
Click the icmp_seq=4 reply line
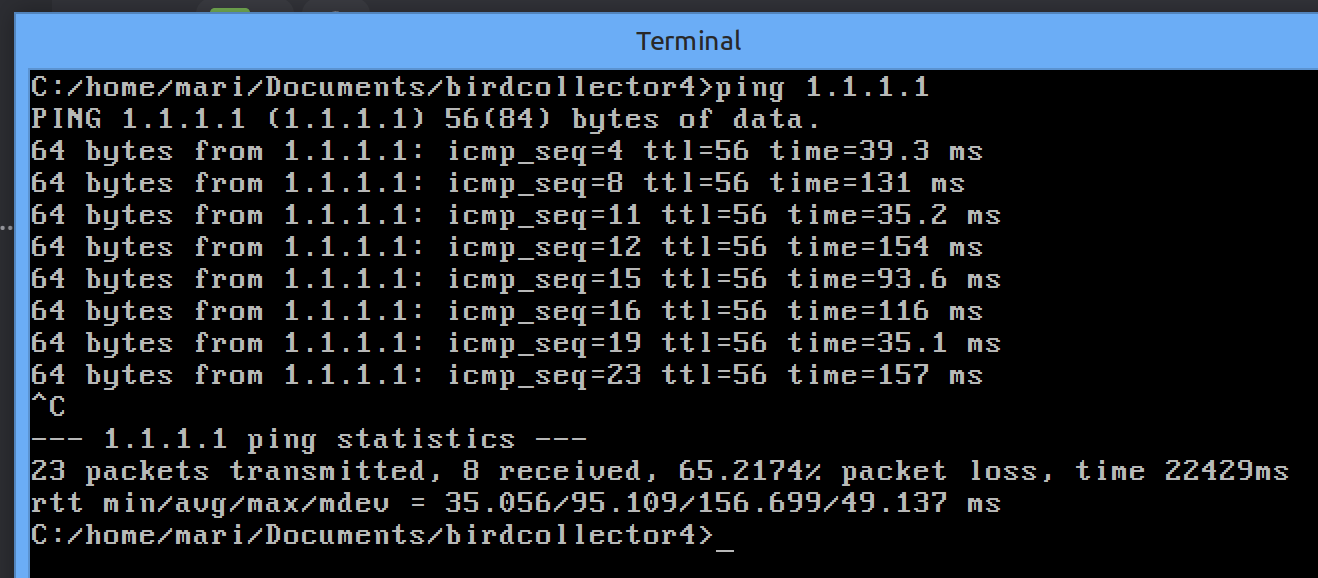point(506,152)
